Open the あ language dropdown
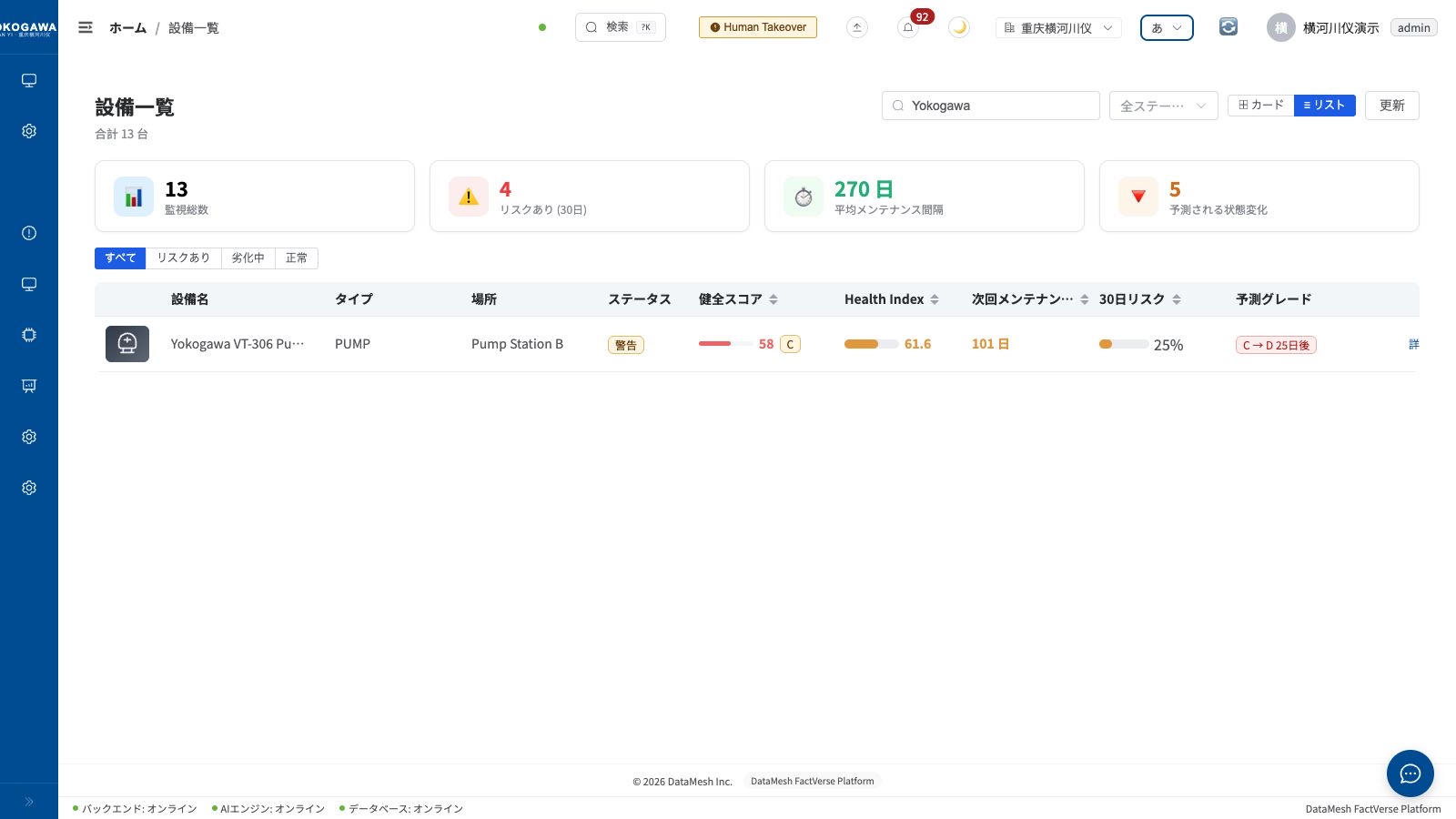 (1167, 27)
